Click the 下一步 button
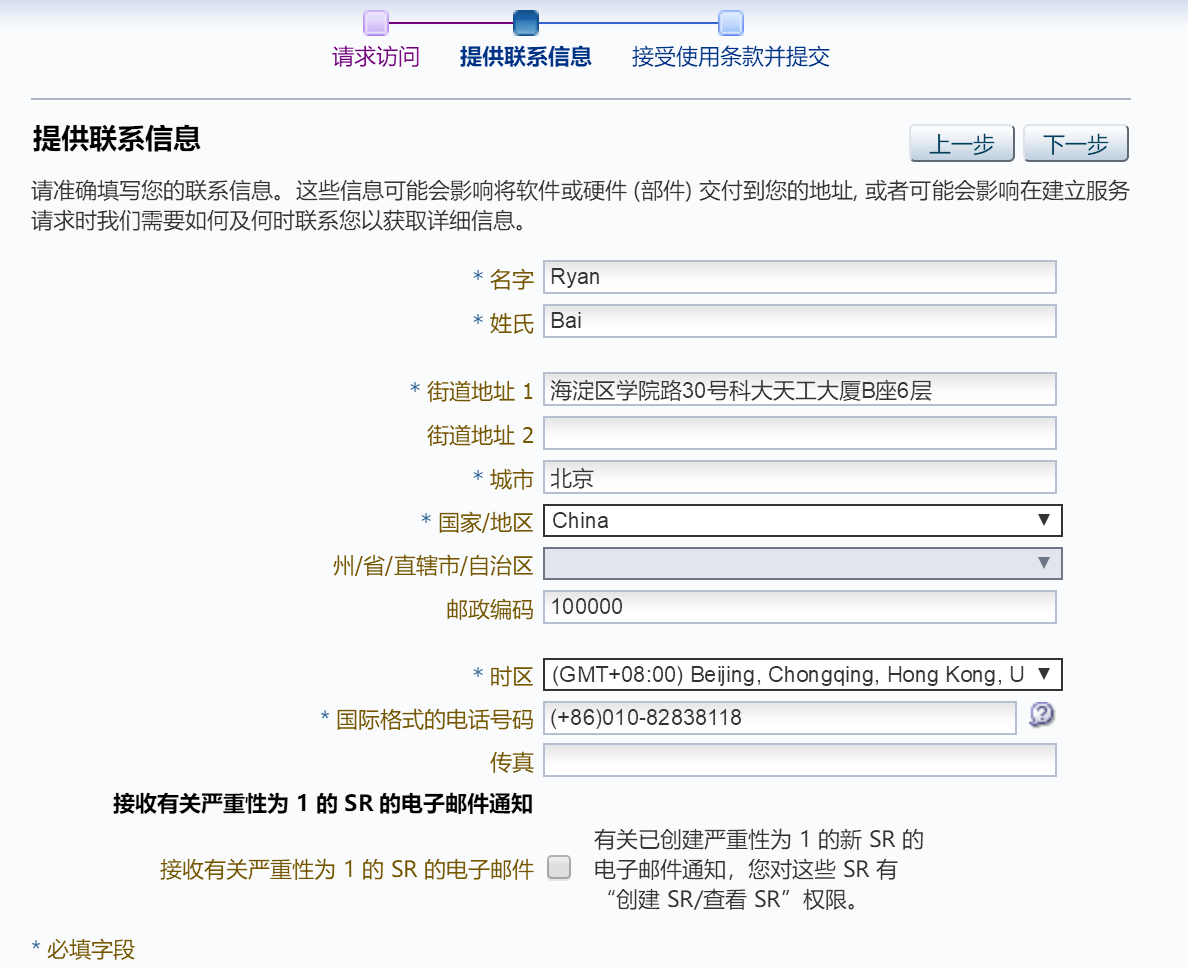This screenshot has width=1188, height=967. (x=1075, y=143)
